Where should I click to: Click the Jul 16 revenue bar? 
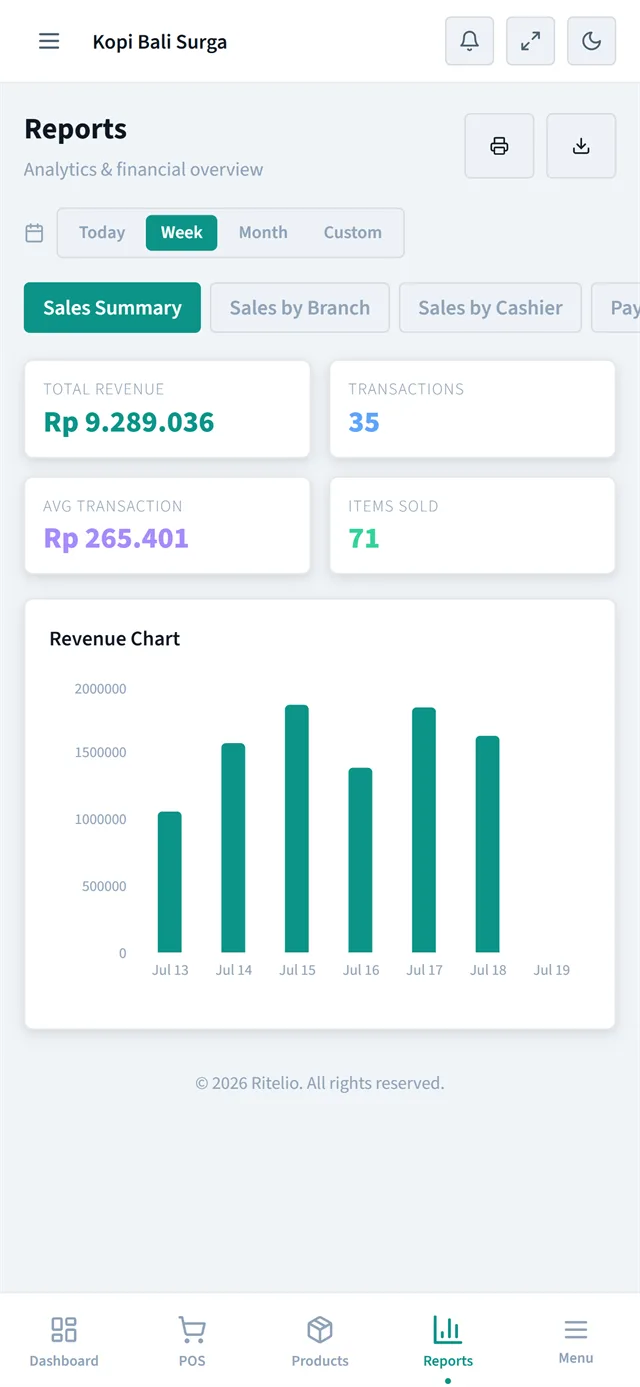pos(360,860)
